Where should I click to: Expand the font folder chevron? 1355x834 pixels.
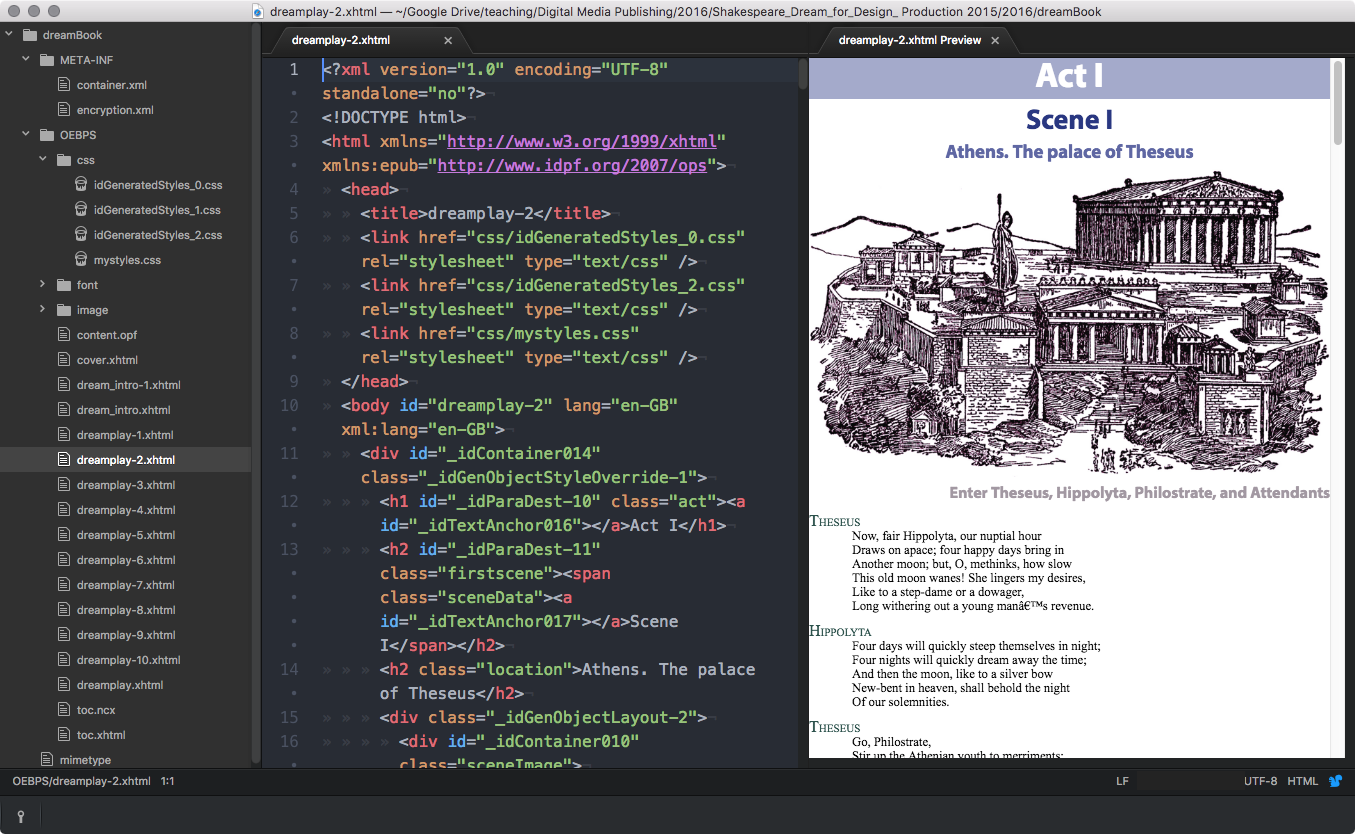pyautogui.click(x=43, y=285)
